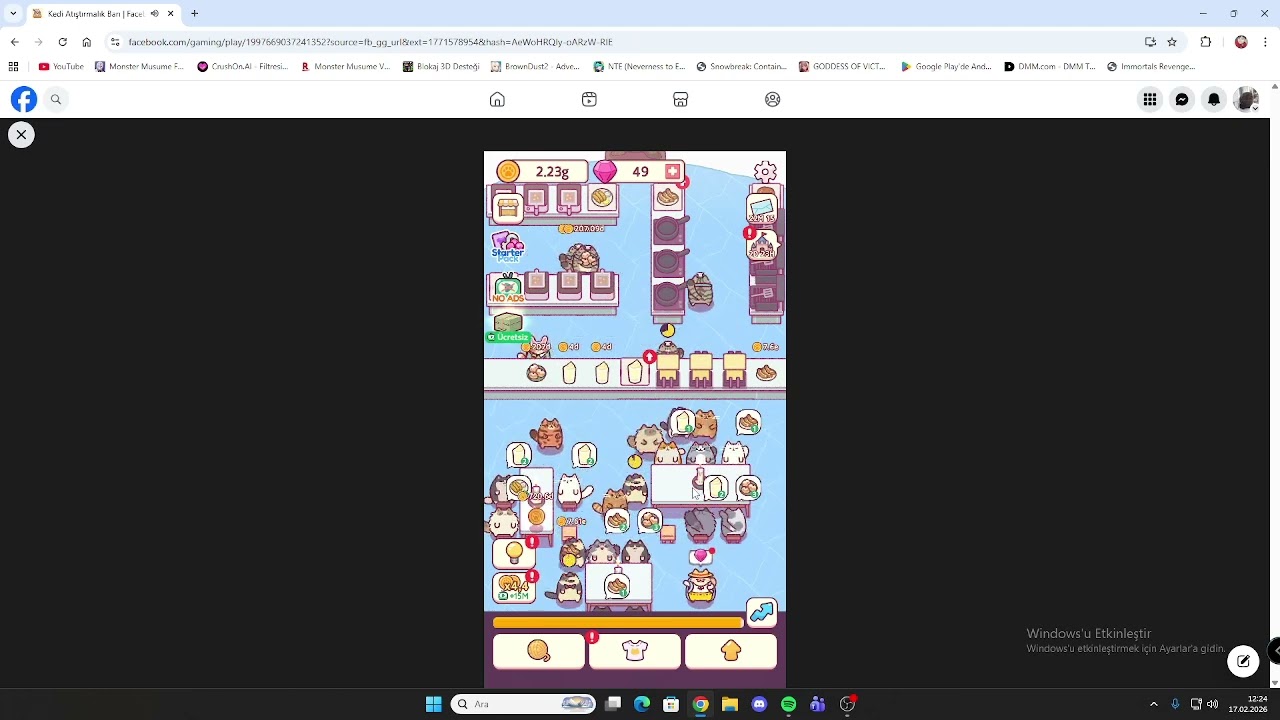Open the Biokaj 3D Desteği bookmark
1280x720 pixels.
[x=441, y=67]
